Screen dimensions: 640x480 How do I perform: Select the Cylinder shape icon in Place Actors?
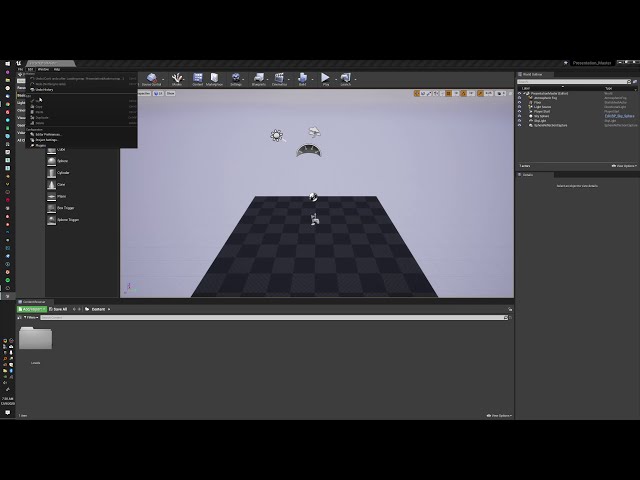51,173
